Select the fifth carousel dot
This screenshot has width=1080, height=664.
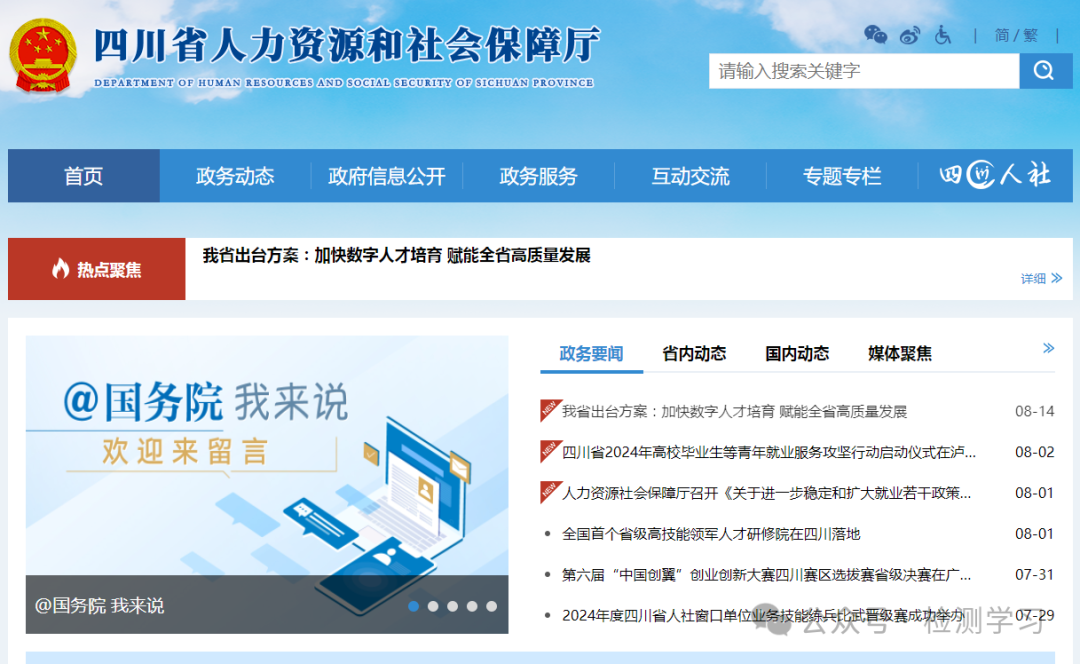point(491,605)
